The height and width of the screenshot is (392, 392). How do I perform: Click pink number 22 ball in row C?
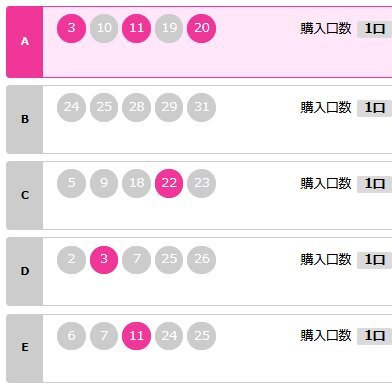(x=169, y=183)
